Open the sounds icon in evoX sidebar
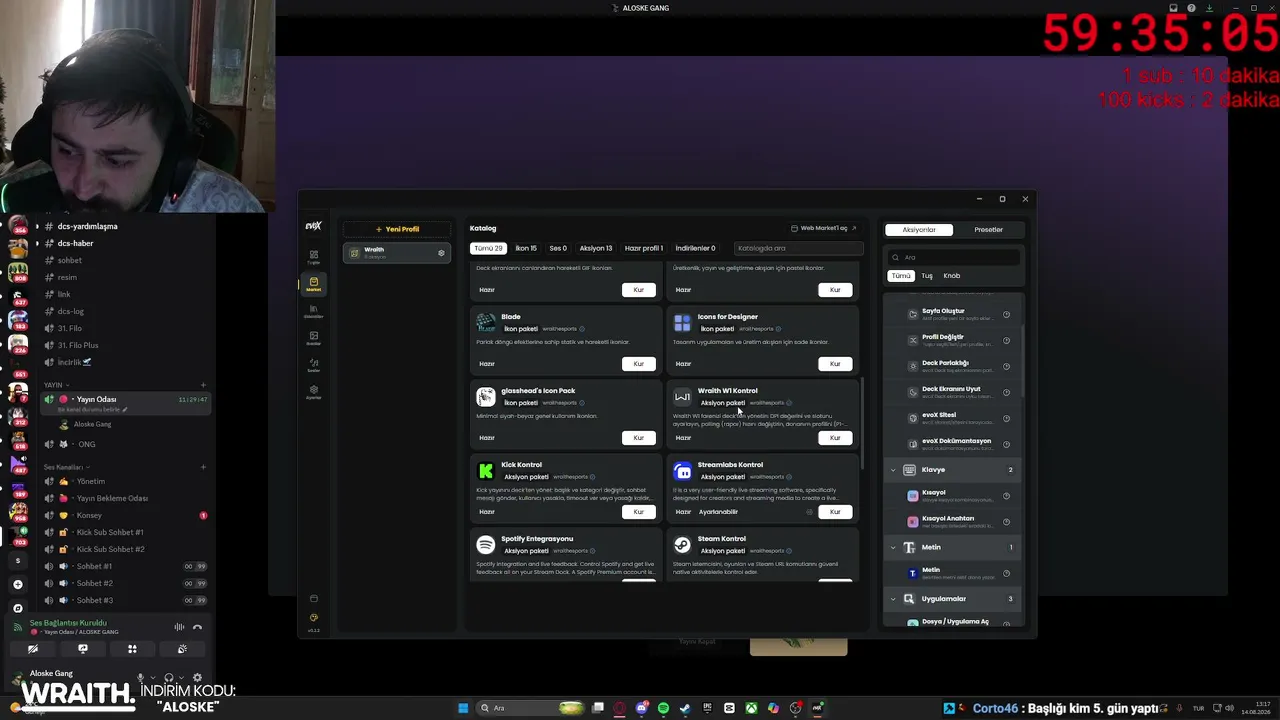The width and height of the screenshot is (1280, 720). 313,365
